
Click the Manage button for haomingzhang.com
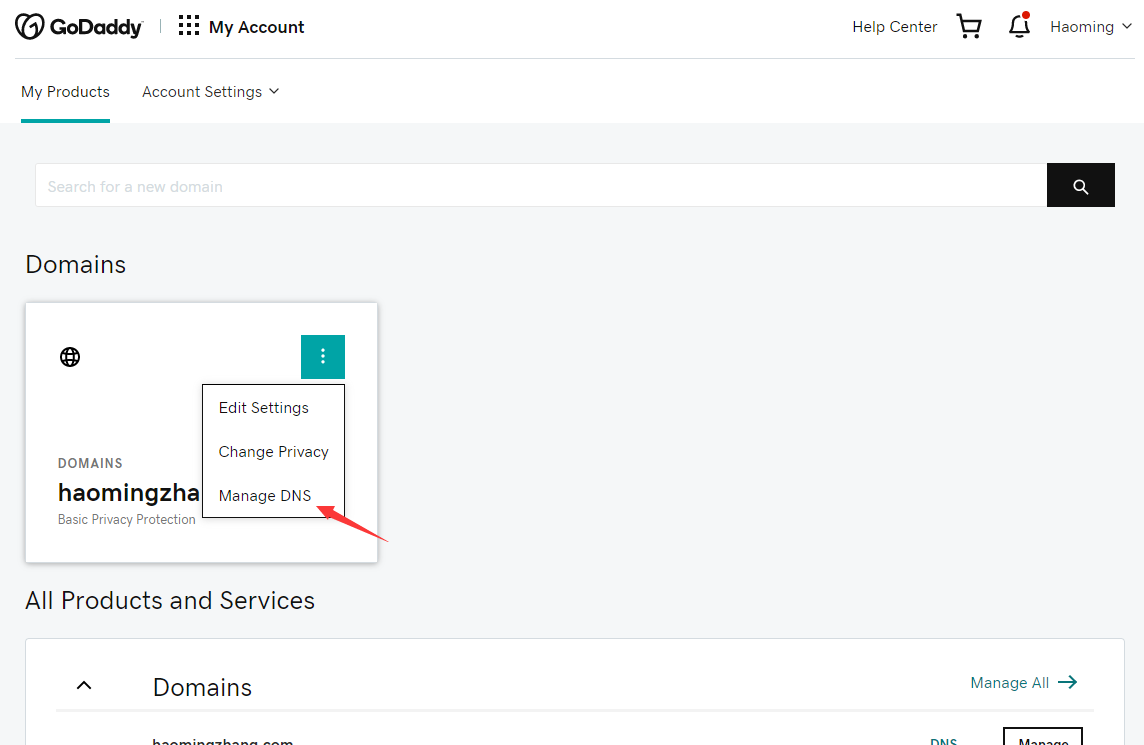point(1043,737)
